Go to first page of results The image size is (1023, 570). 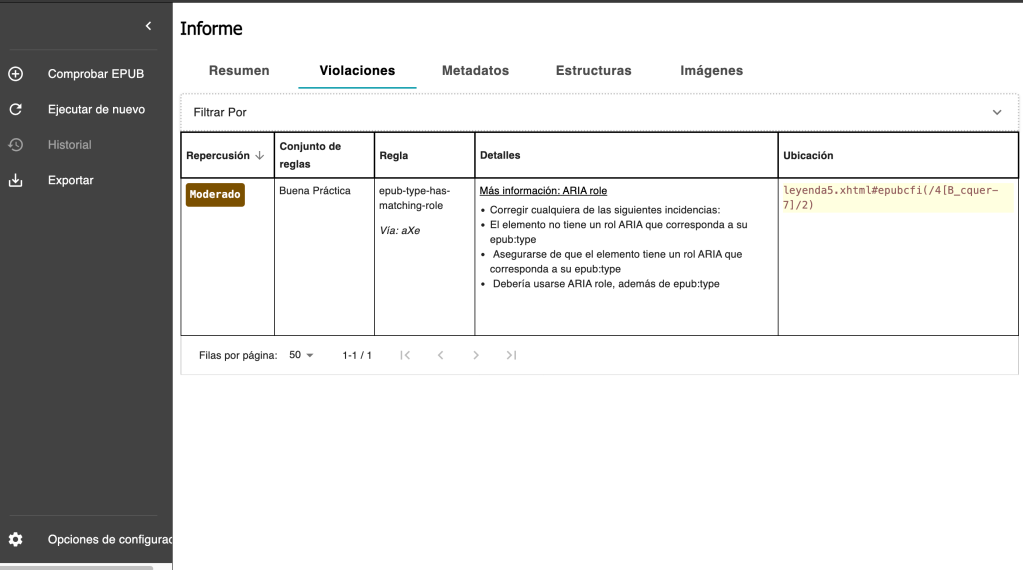click(405, 355)
